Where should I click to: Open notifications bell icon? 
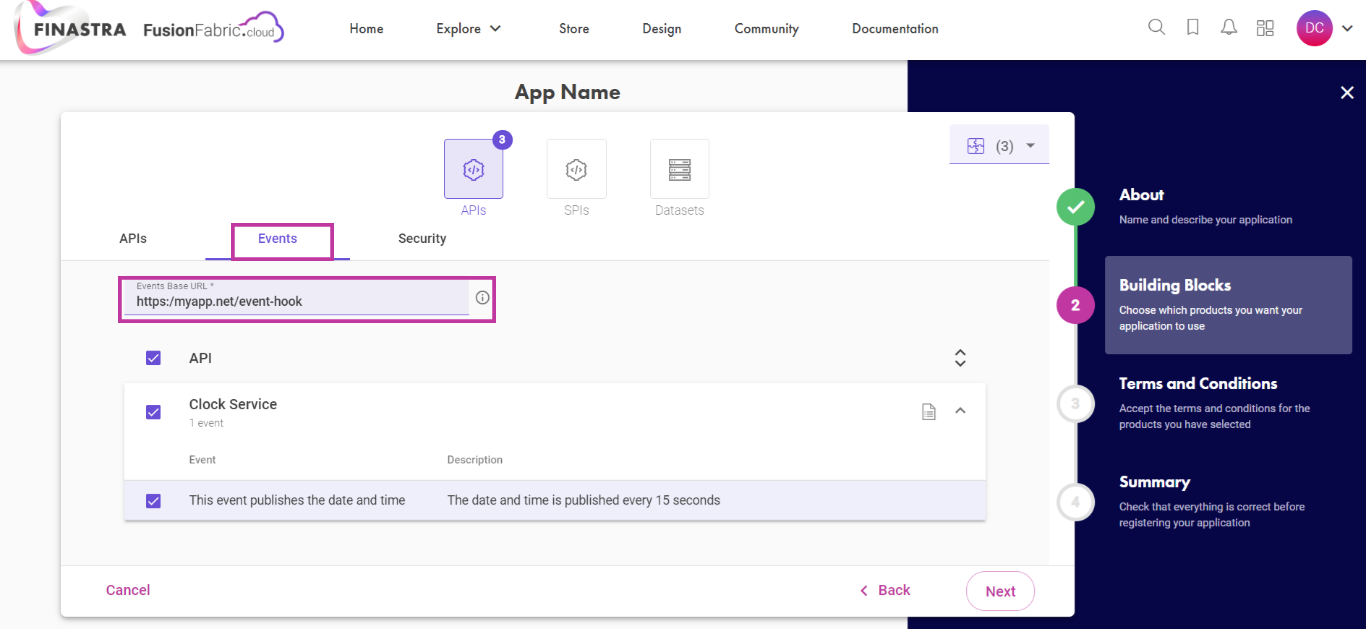pos(1229,28)
